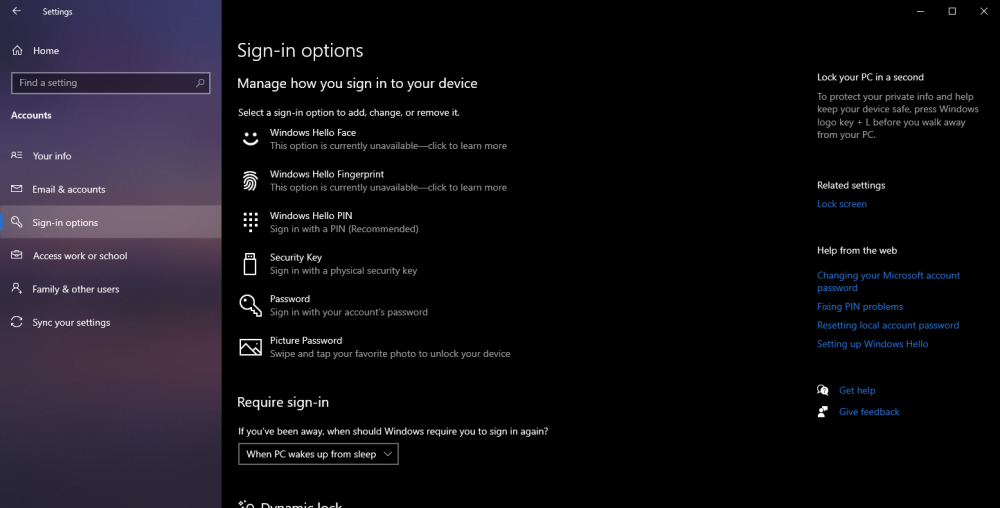
Task: Click the Get help chat icon
Action: [x=823, y=390]
